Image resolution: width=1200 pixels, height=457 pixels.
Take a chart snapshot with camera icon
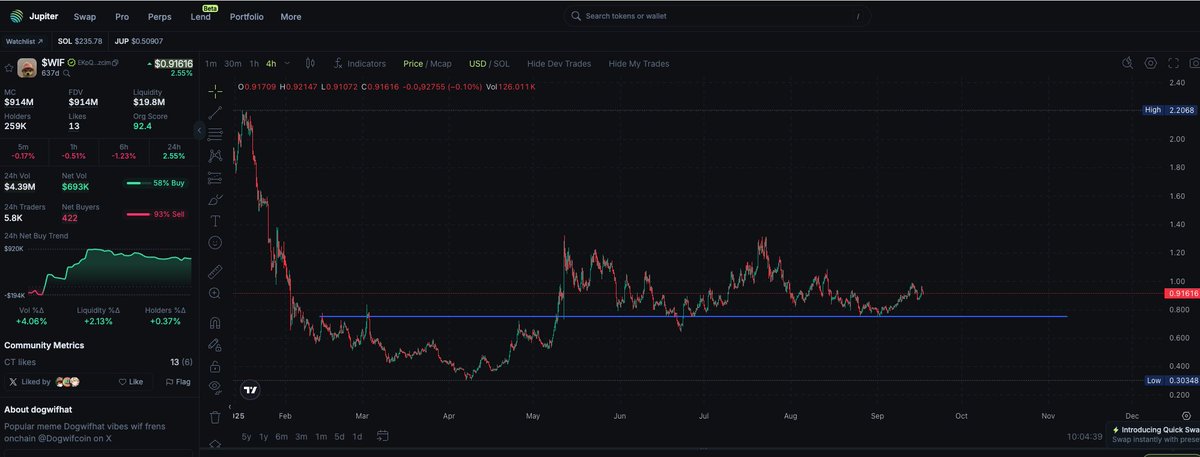pyautogui.click(x=1193, y=63)
